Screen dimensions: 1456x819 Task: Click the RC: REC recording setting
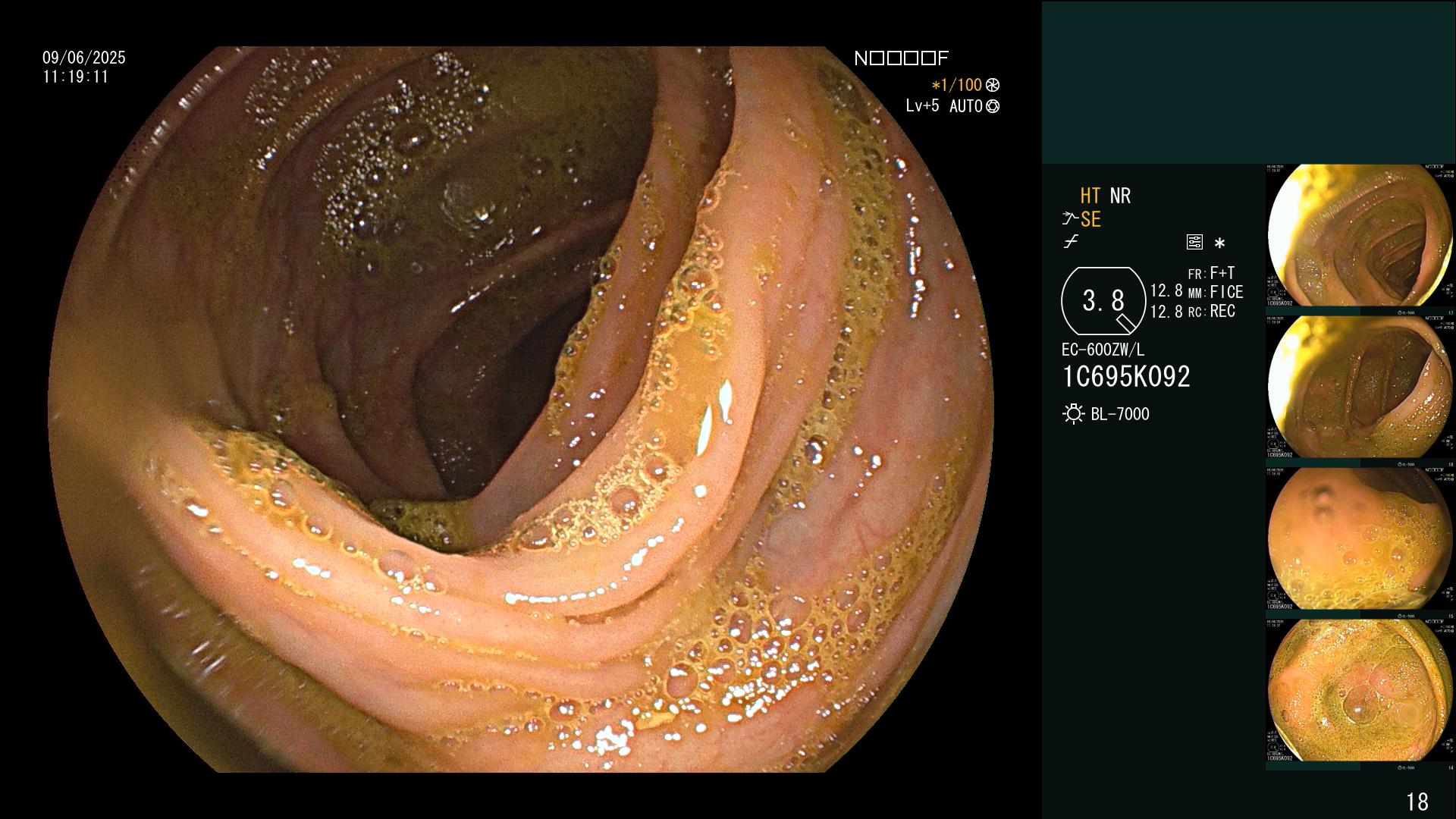point(1211,311)
